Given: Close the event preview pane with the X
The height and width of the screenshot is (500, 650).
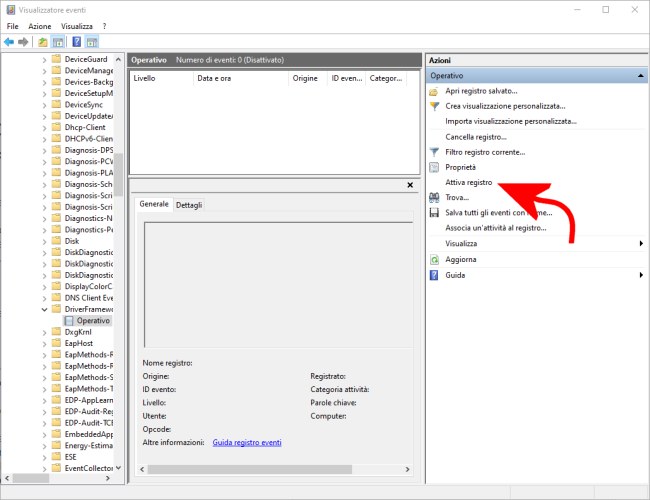Looking at the screenshot, I should click(410, 185).
